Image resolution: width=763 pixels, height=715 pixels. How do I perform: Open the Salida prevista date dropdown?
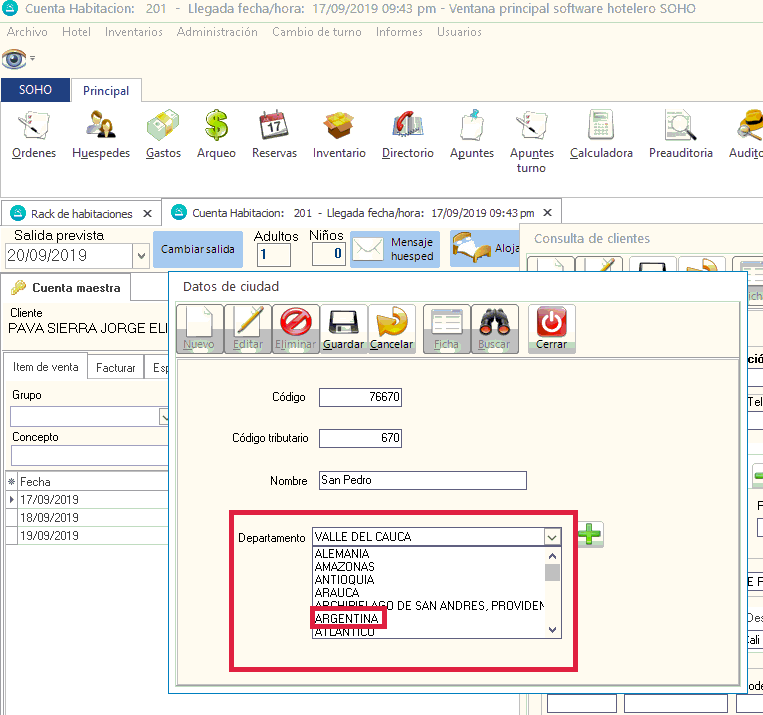click(x=141, y=256)
